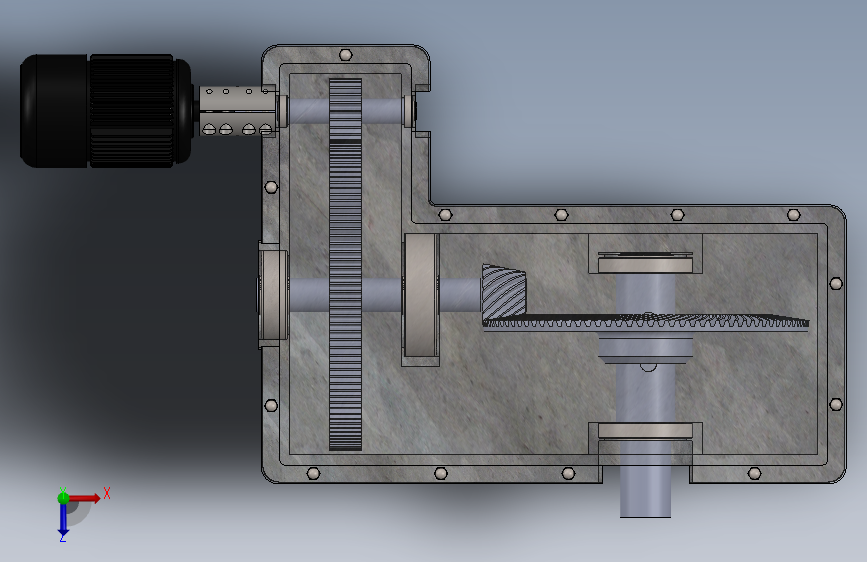Select the red X axis arrow of triad

tap(84, 498)
